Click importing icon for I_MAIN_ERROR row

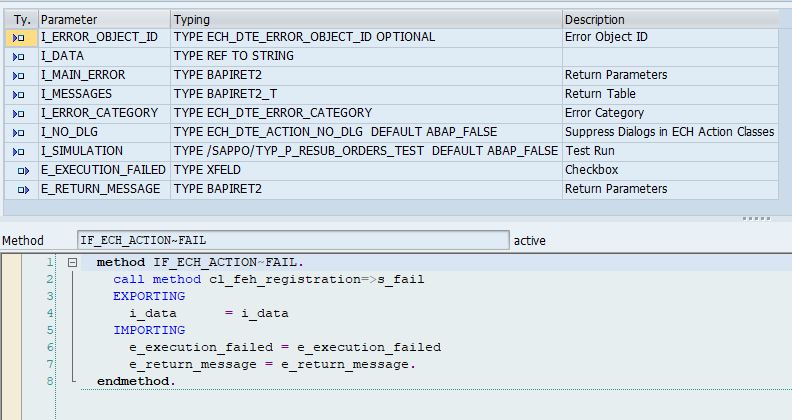coord(19,76)
